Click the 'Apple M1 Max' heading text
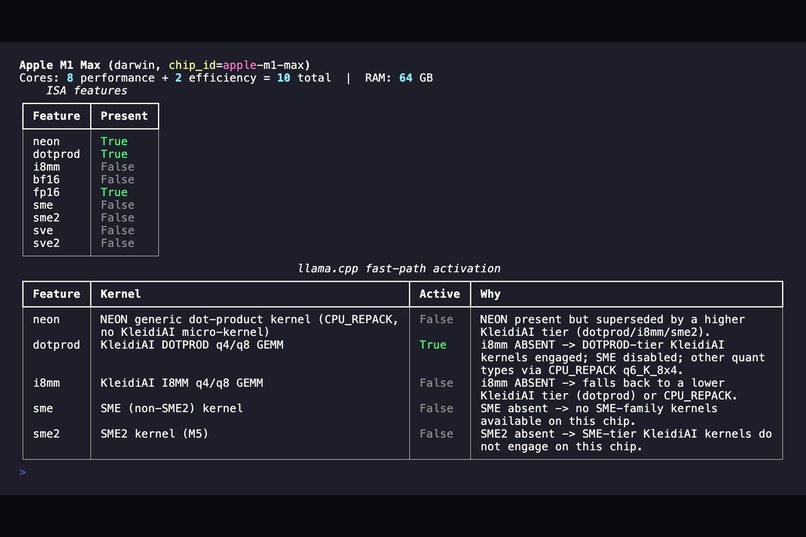The height and width of the screenshot is (537, 806). point(60,65)
